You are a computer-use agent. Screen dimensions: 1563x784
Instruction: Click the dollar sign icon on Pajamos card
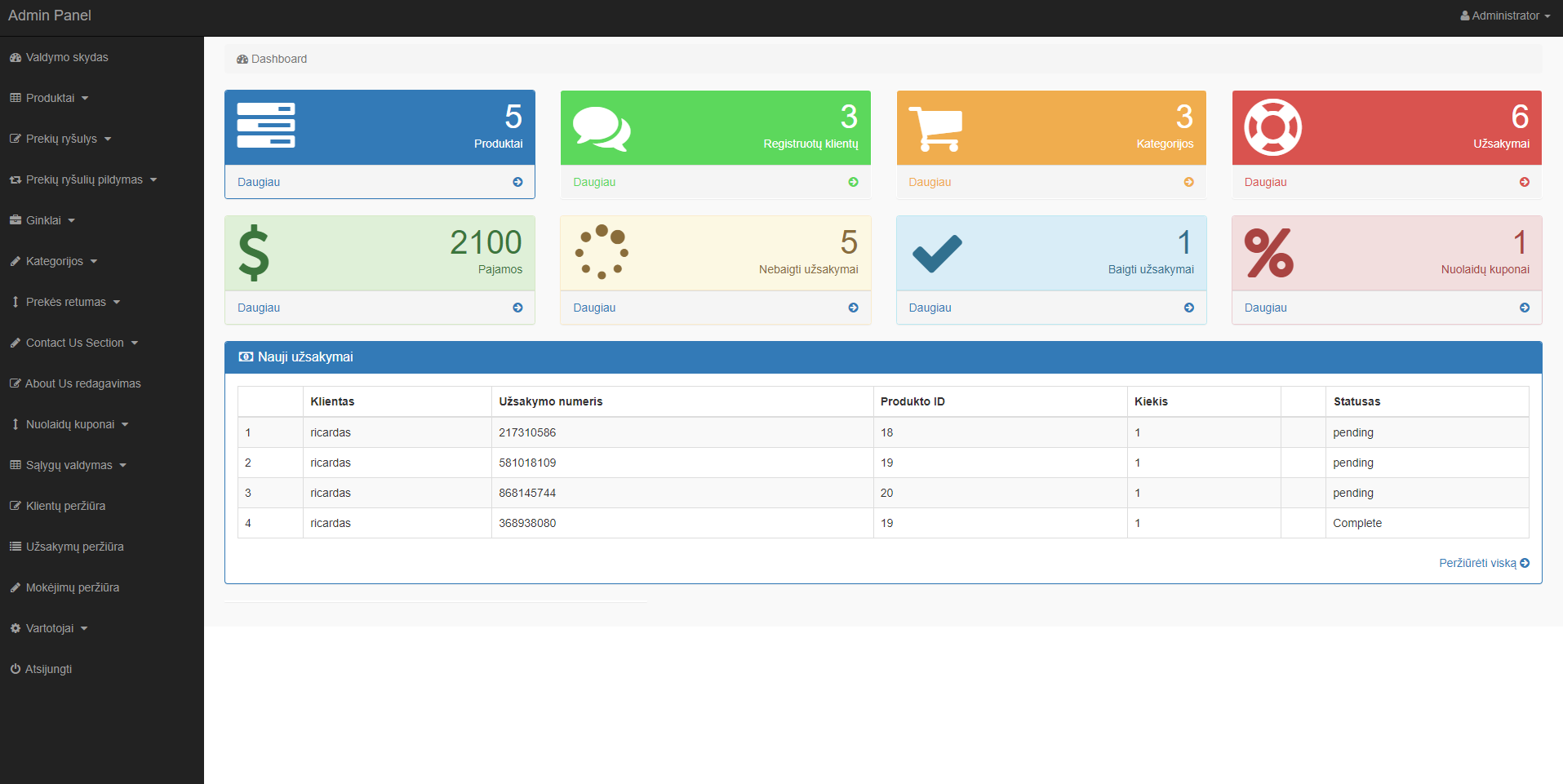pos(254,253)
